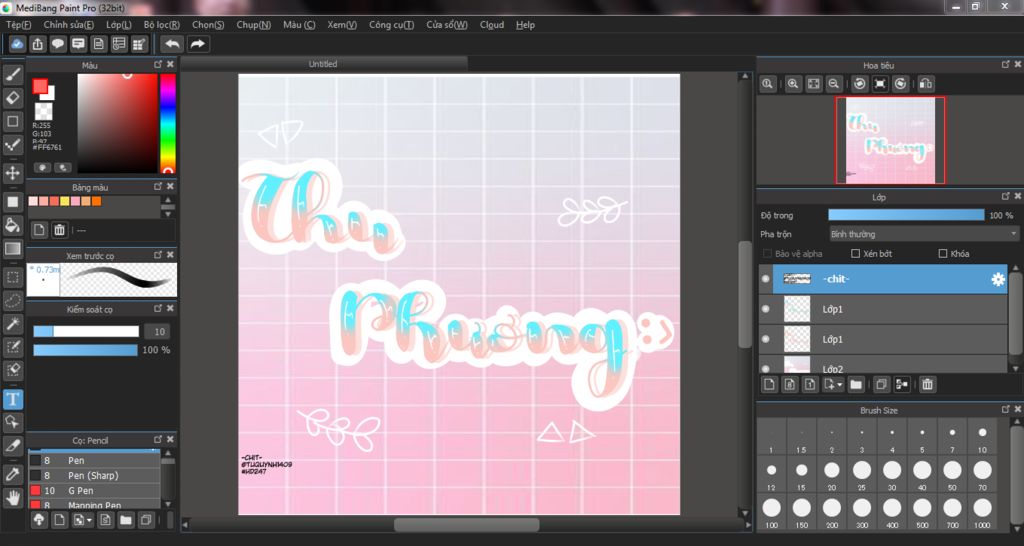This screenshot has width=1024, height=546.
Task: Pop out the Lớp layer panel
Action: (1006, 196)
